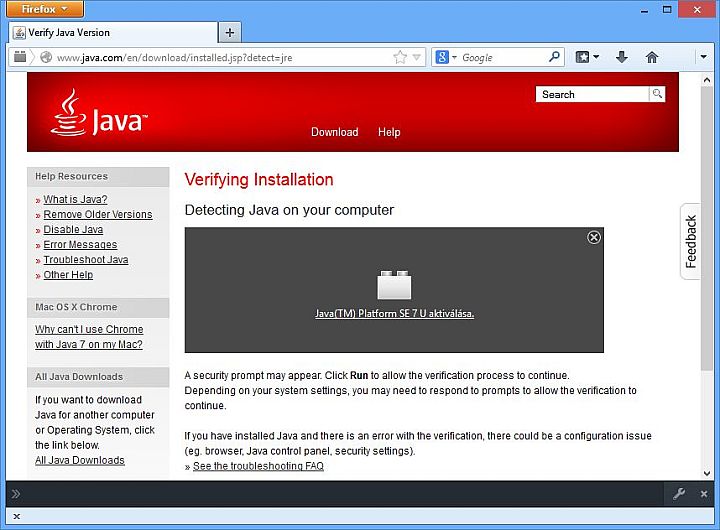Click the Java logo
The height and width of the screenshot is (530, 720).
99,113
